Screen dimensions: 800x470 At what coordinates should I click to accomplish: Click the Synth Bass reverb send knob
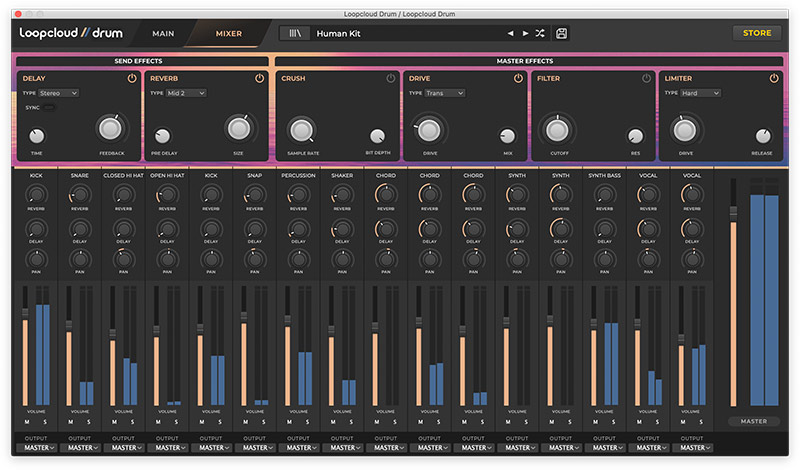(x=605, y=194)
